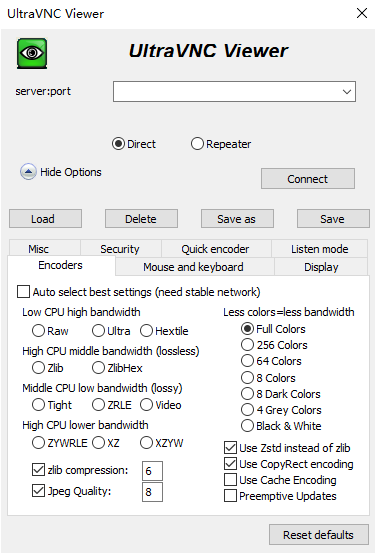Select the Zlib encoder radio button
Screen dimensions: 375x553
pyautogui.click(x=38, y=368)
